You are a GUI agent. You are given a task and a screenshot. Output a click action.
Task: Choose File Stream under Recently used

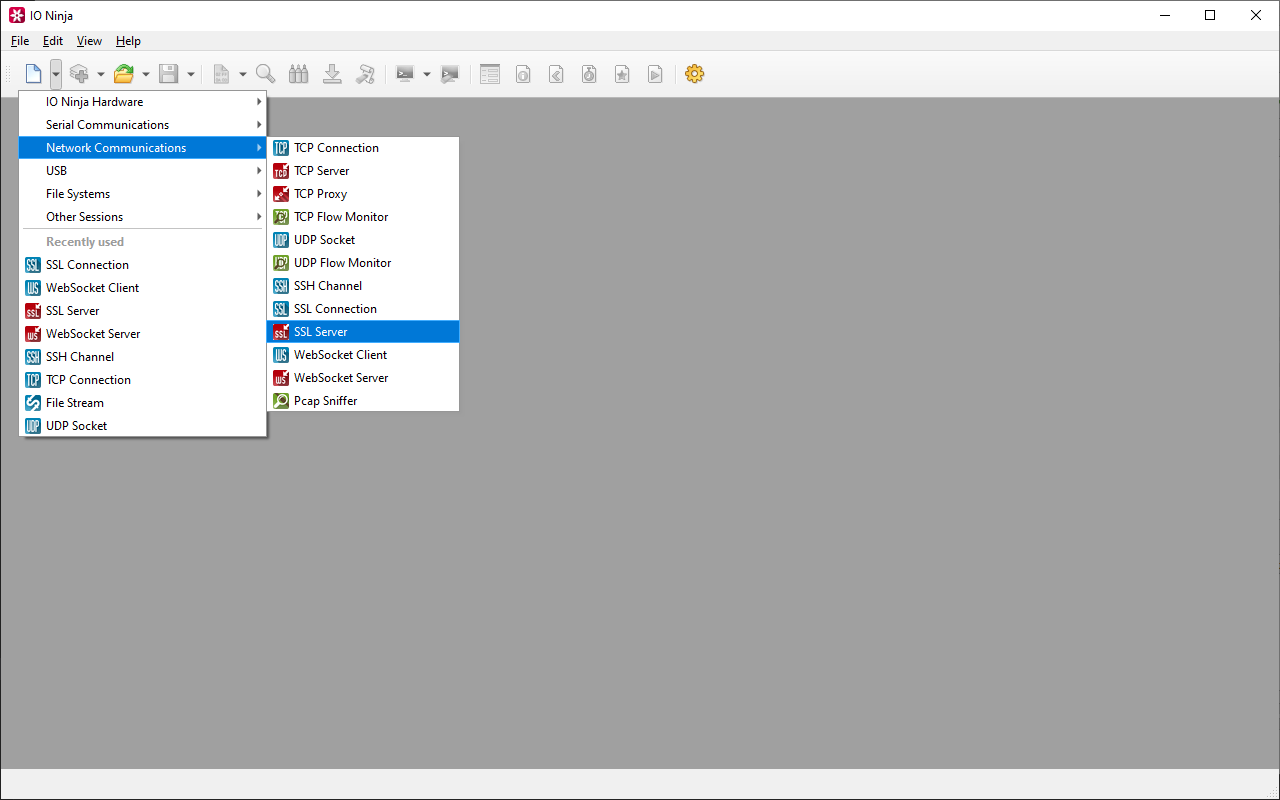pos(143,403)
